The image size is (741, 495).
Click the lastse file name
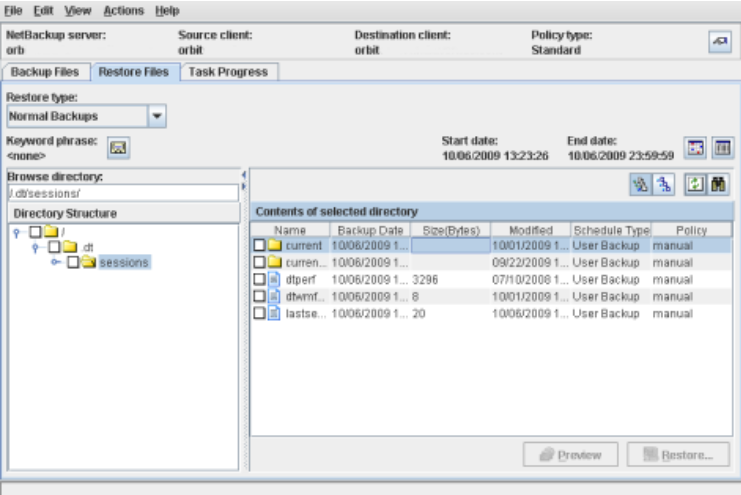[x=306, y=313]
